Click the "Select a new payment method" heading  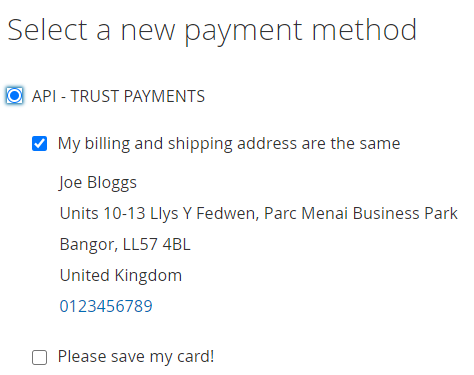point(212,31)
